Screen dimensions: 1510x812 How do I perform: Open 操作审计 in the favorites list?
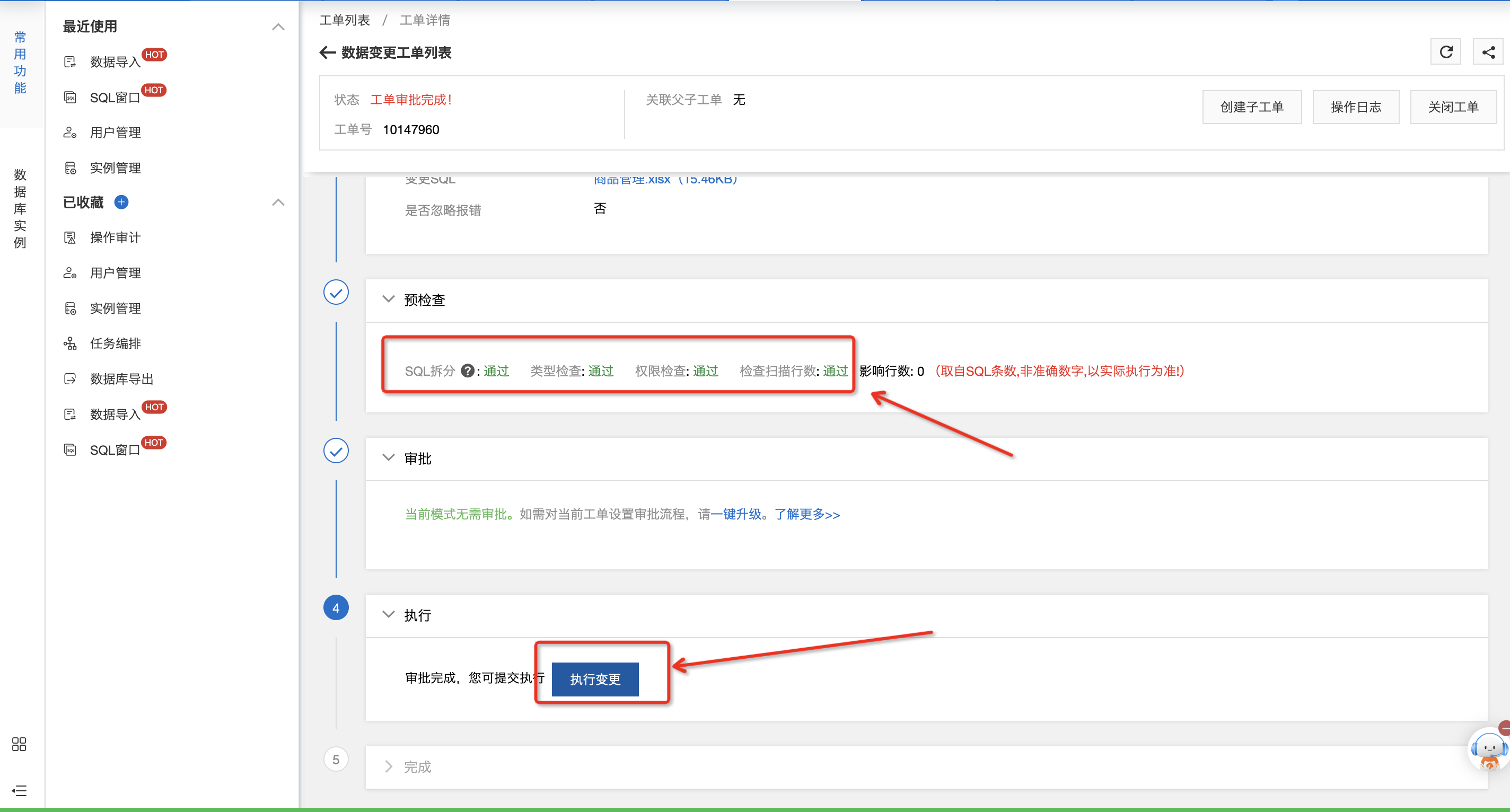115,237
